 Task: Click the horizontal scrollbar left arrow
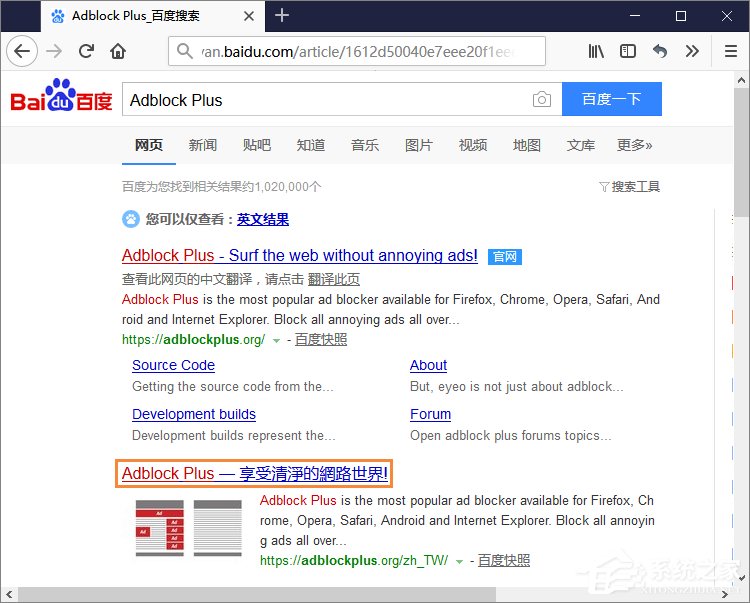[9, 595]
